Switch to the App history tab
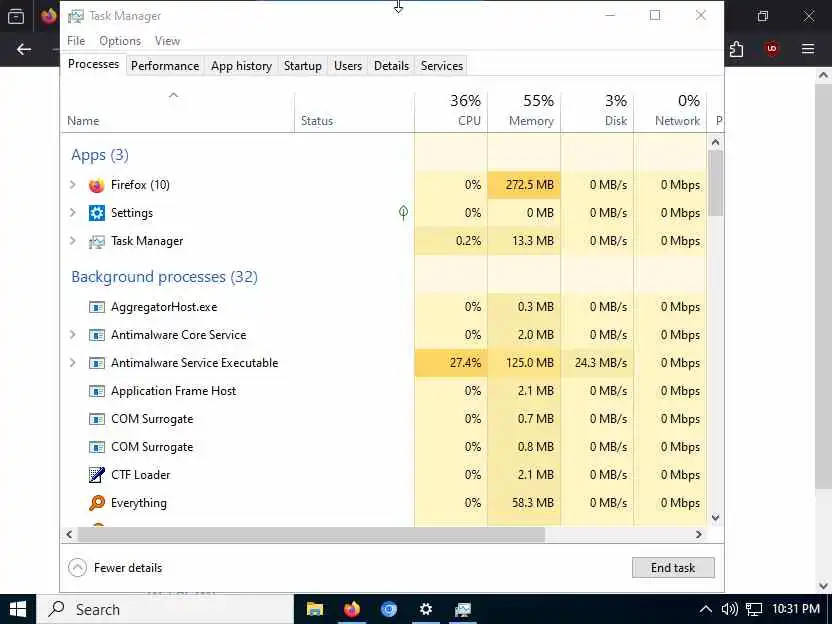The width and height of the screenshot is (832, 624). pyautogui.click(x=241, y=66)
